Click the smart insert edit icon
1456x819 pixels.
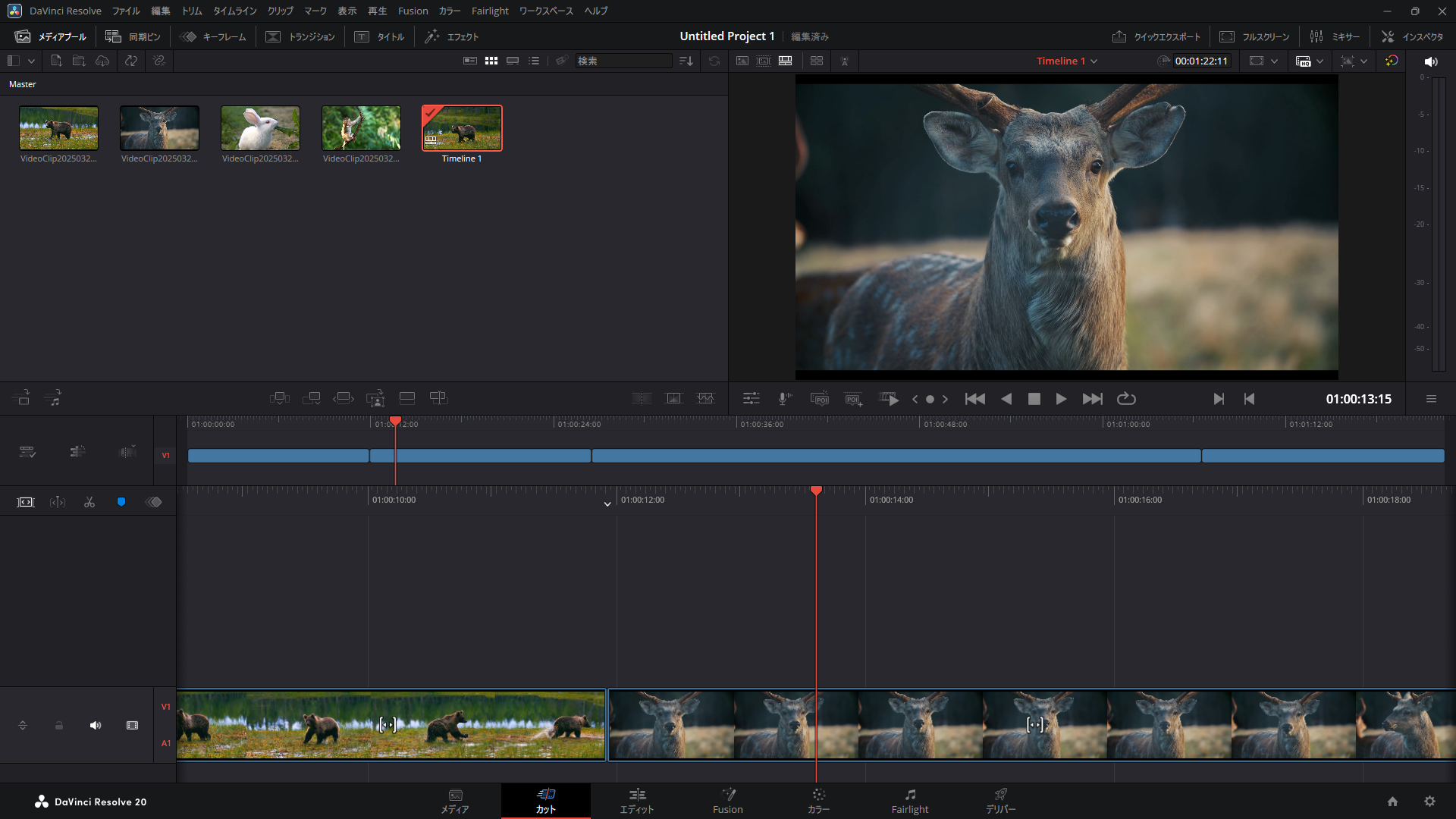[280, 398]
